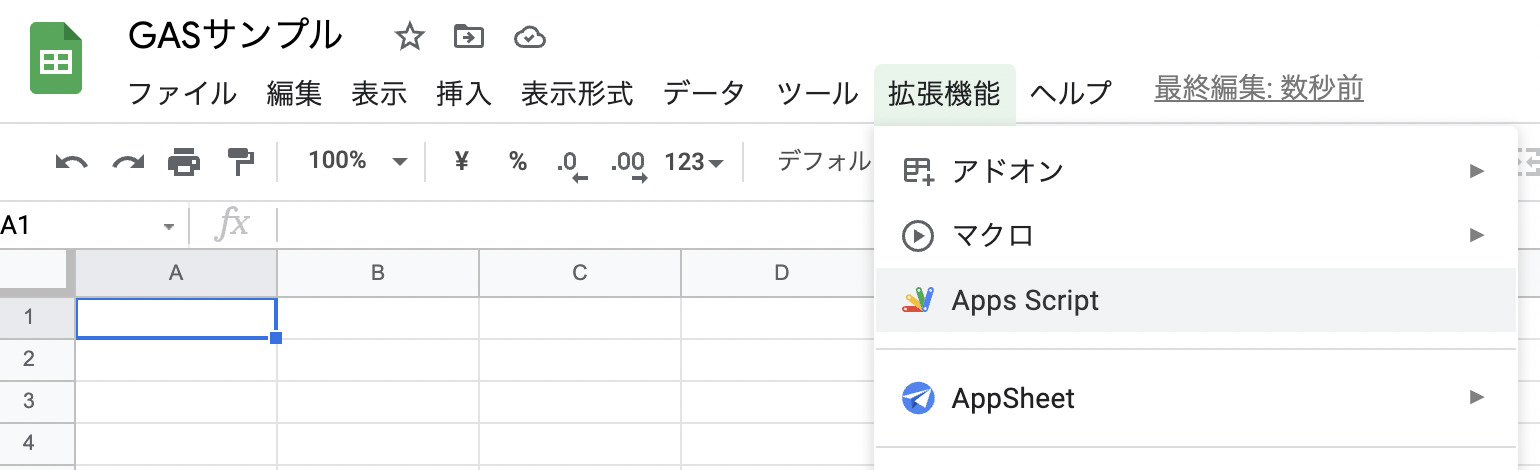Click the redo arrow icon
Screen dimensions: 1540x470
pyautogui.click(x=127, y=161)
